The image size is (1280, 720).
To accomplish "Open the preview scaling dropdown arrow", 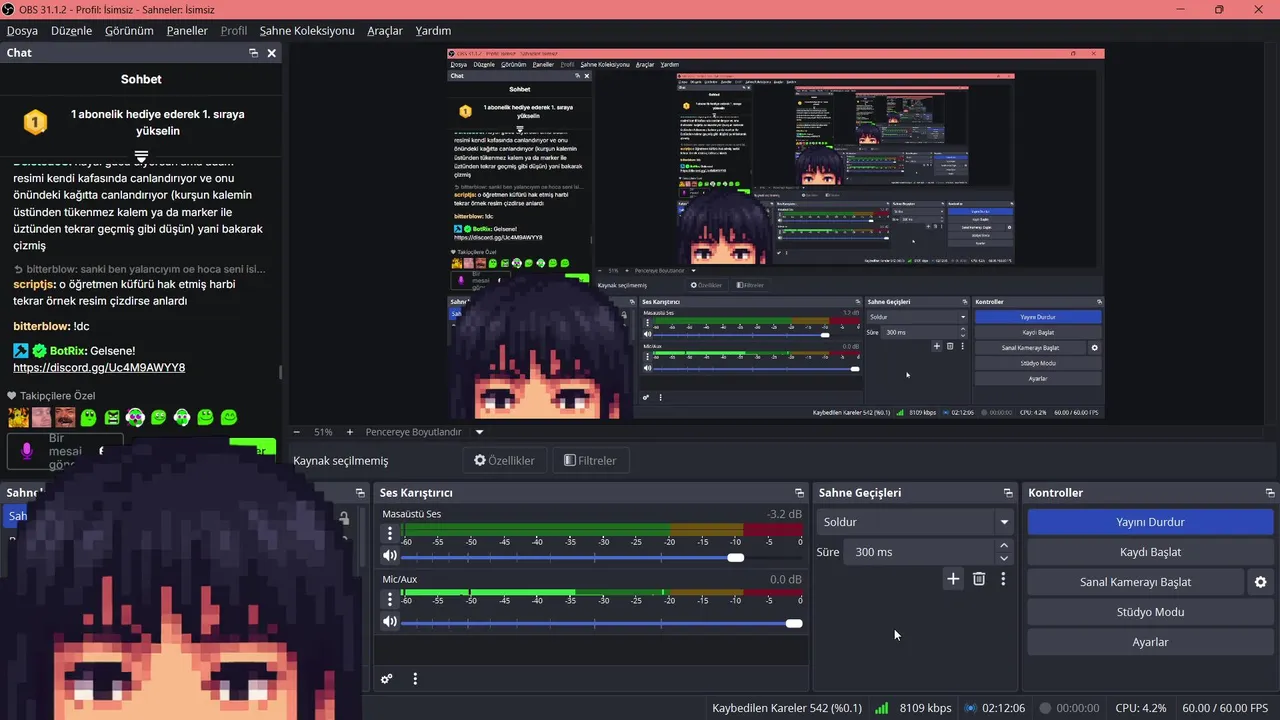I will (x=479, y=432).
